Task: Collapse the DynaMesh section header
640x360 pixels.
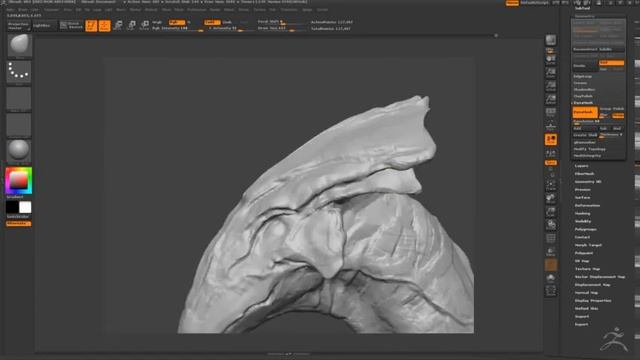Action: pyautogui.click(x=583, y=103)
